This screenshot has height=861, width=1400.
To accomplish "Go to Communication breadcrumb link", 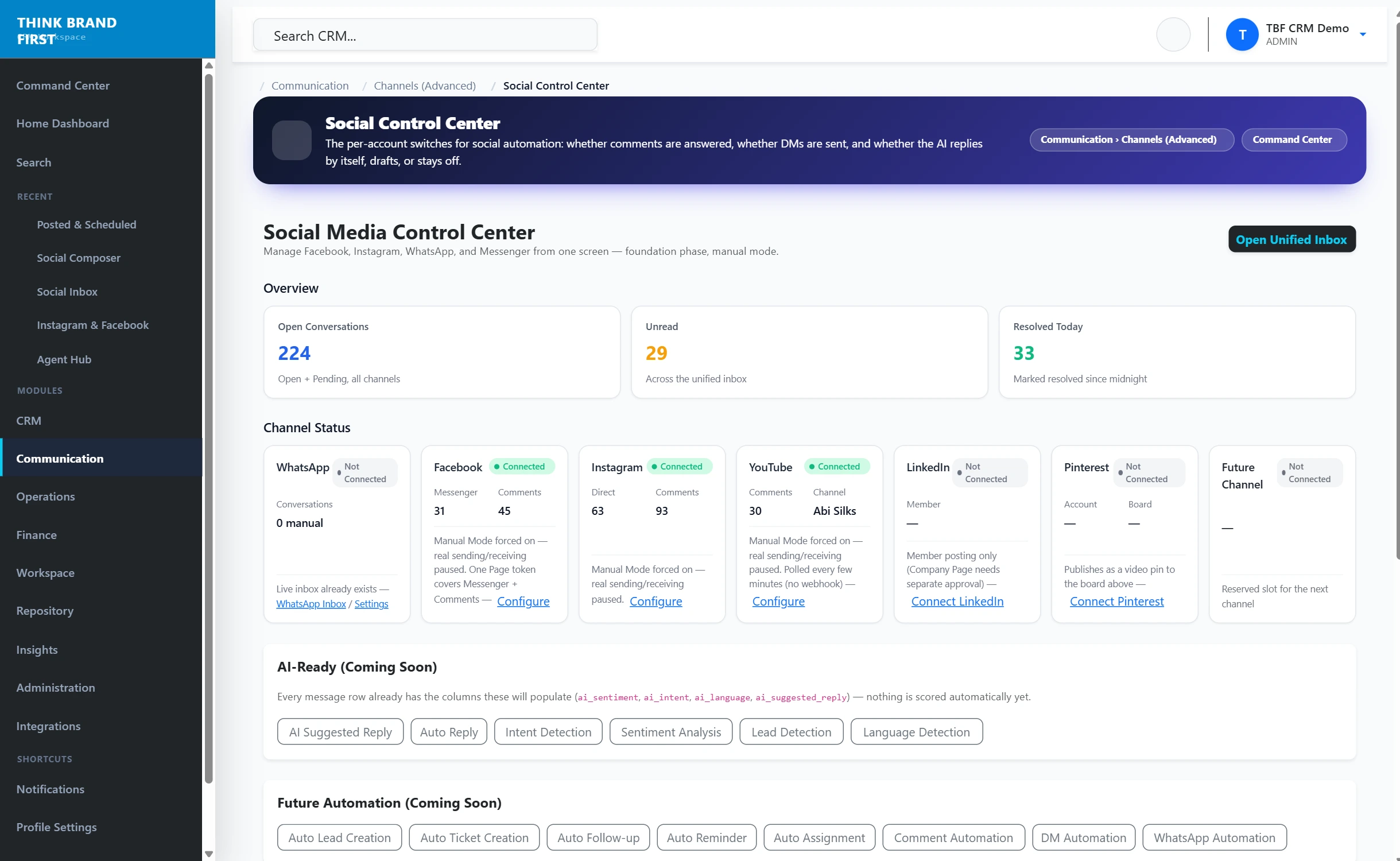I will click(x=310, y=86).
